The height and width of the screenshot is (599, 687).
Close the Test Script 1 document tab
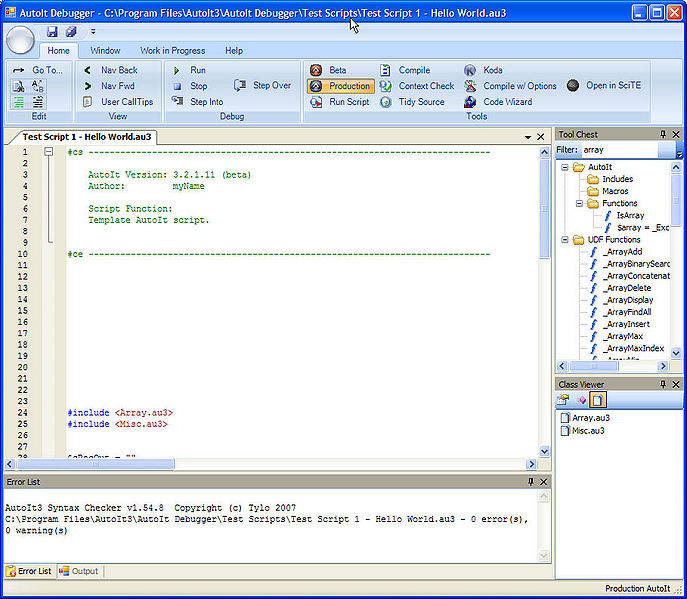click(541, 137)
